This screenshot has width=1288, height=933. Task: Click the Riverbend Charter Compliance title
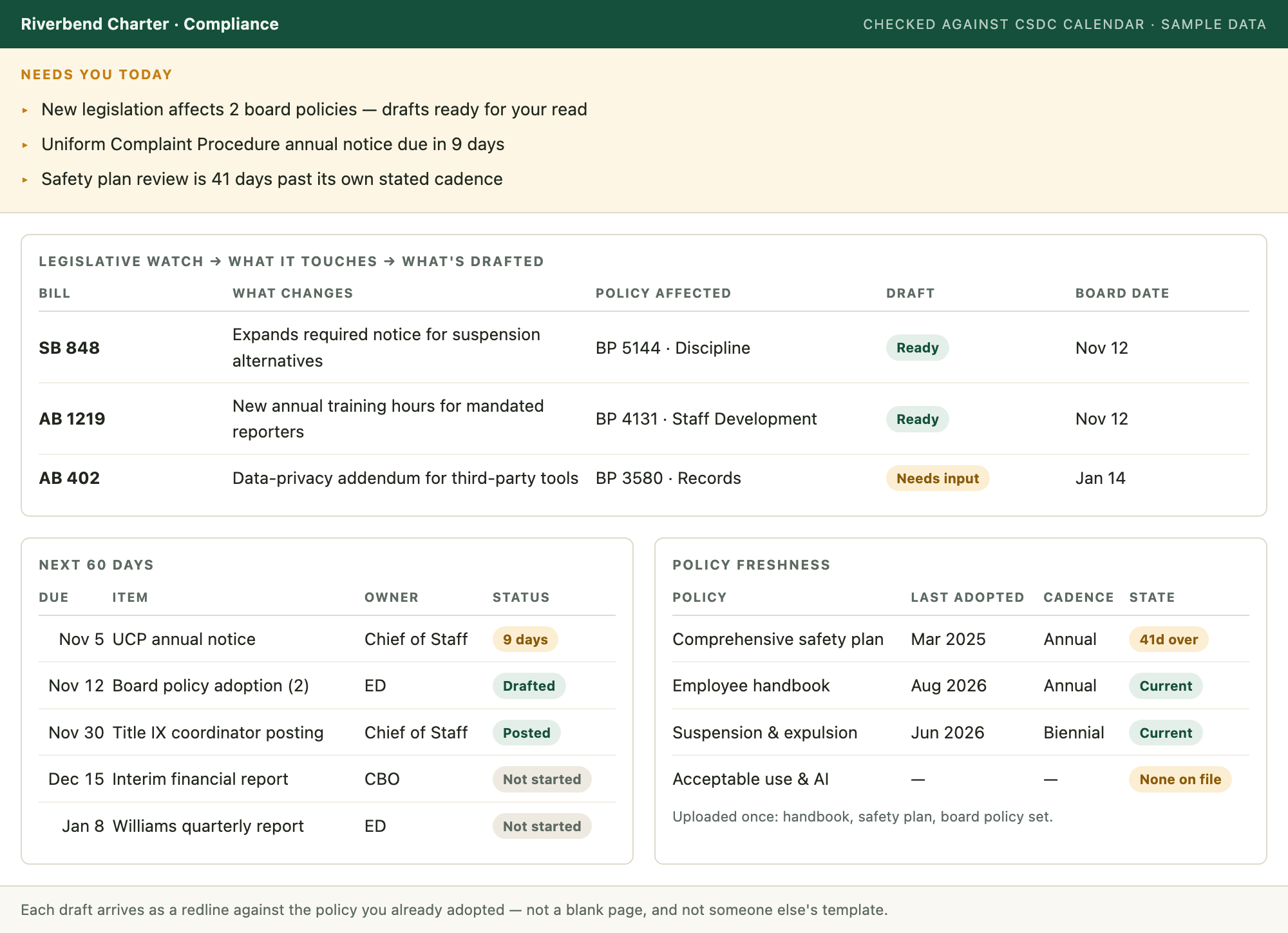(x=149, y=24)
